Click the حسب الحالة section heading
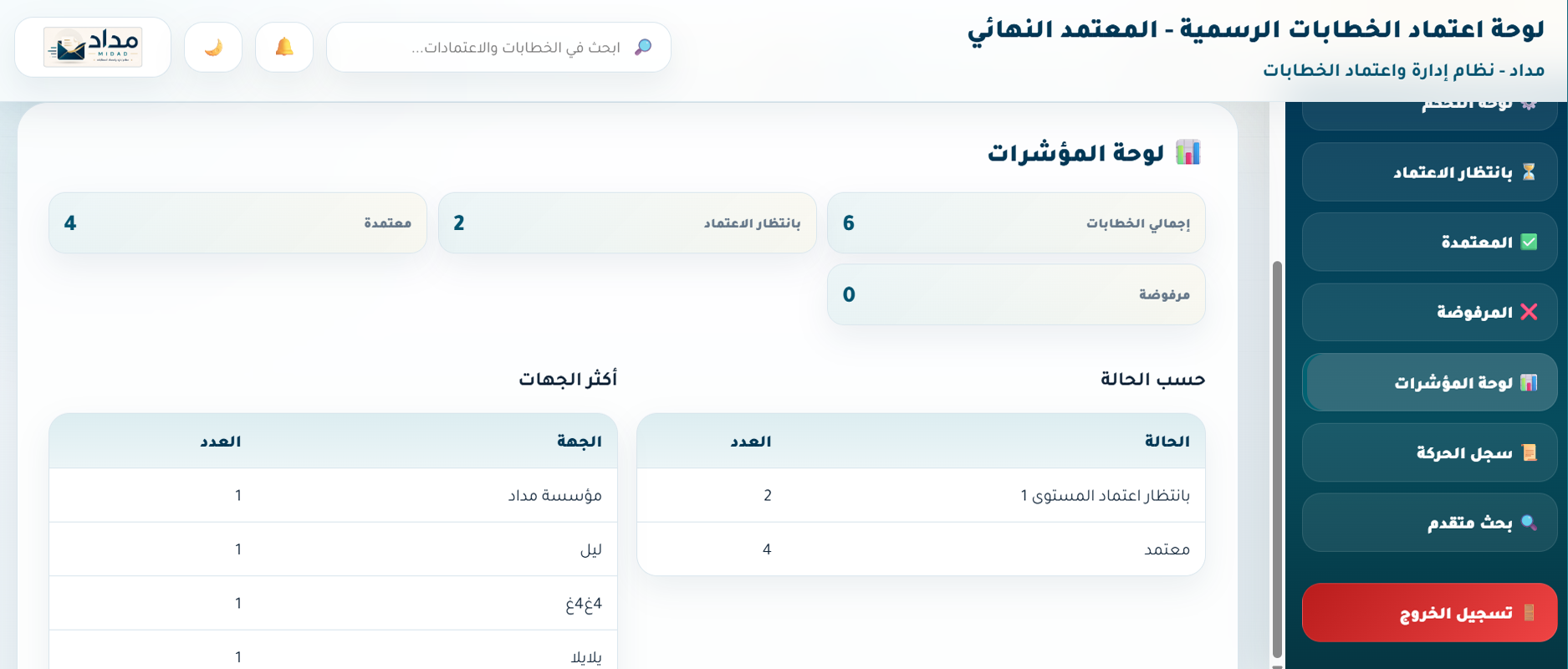This screenshot has height=669, width=1568. 1152,380
